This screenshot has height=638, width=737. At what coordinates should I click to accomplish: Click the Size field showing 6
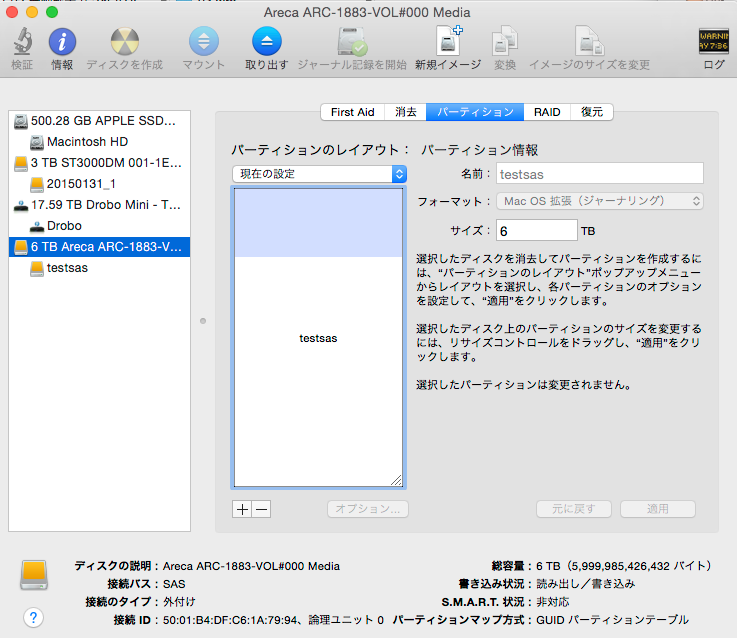[536, 231]
